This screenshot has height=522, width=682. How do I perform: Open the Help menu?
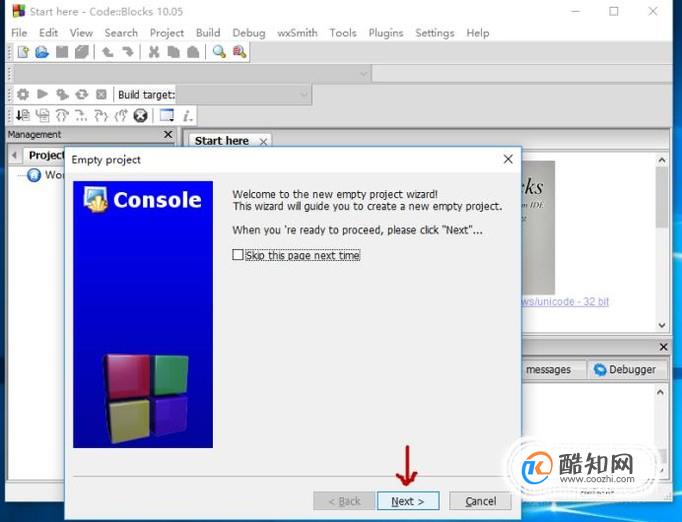[478, 33]
